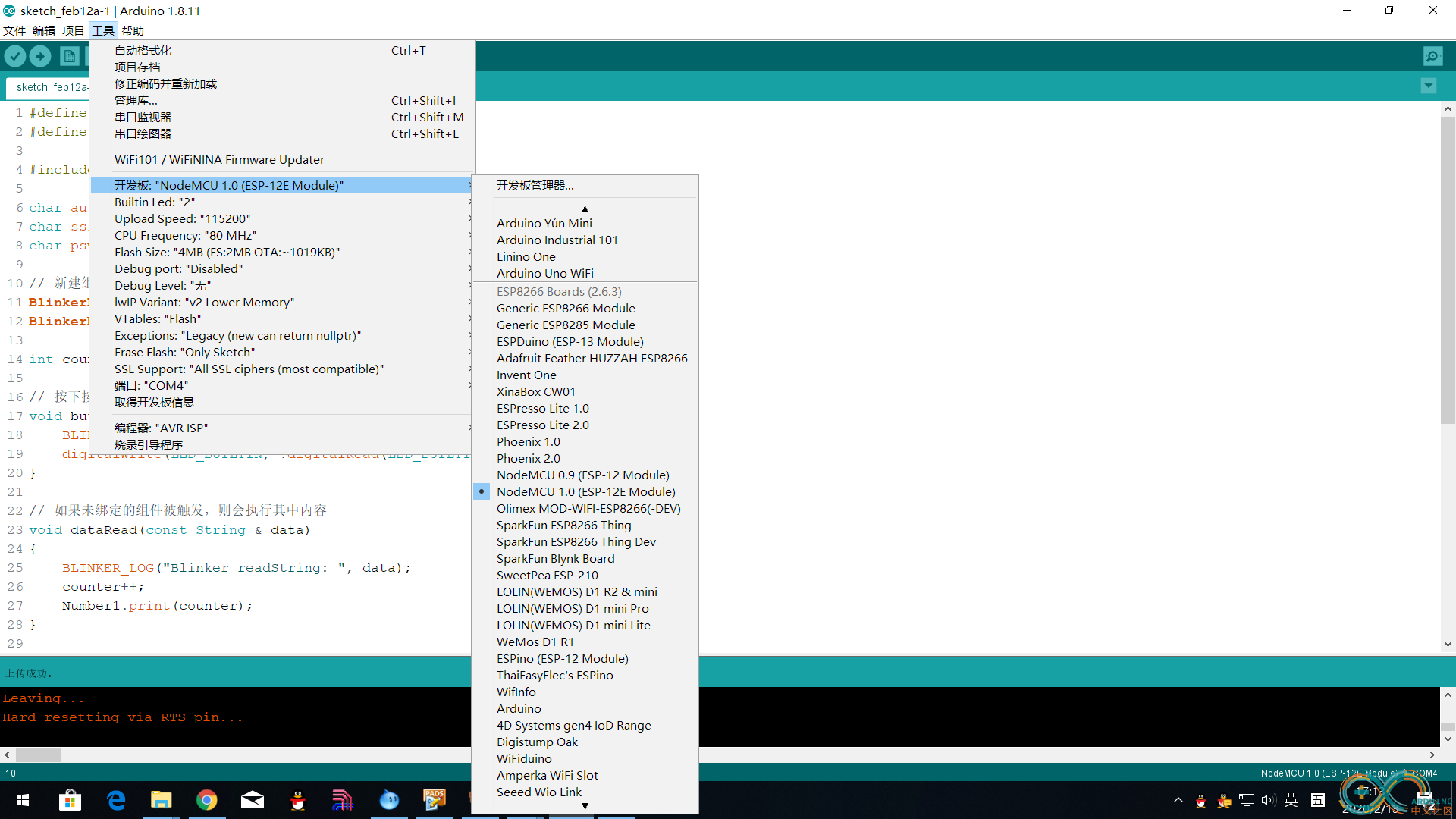Open WiFi101 / WiFiNINA Firmware Updater
Image resolution: width=1456 pixels, height=819 pixels.
282,159
